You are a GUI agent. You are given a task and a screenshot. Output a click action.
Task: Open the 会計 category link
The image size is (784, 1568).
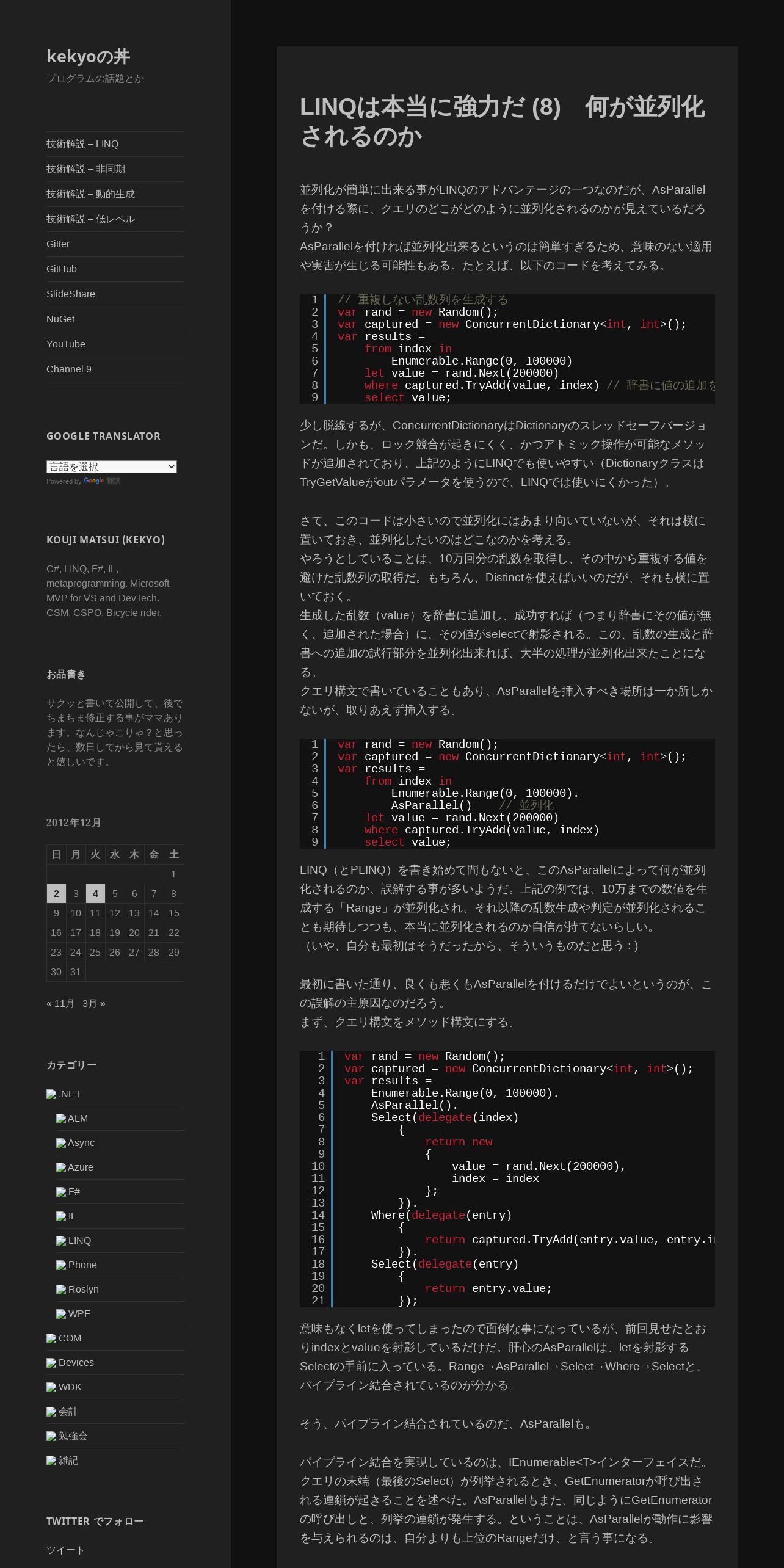click(x=68, y=1412)
